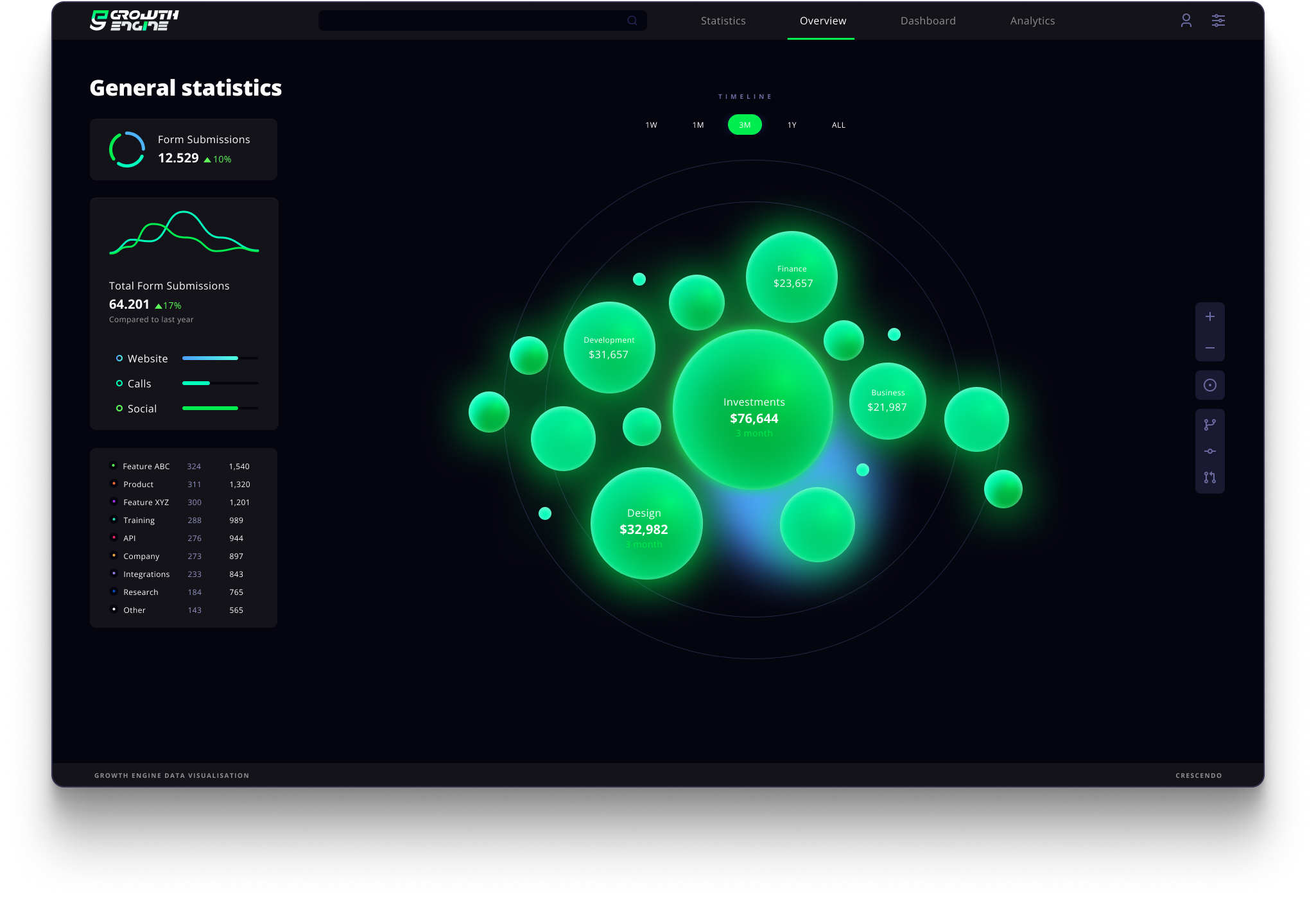Open the filter sliders settings icon
Image resolution: width=1316 pixels, height=903 pixels.
coord(1218,21)
